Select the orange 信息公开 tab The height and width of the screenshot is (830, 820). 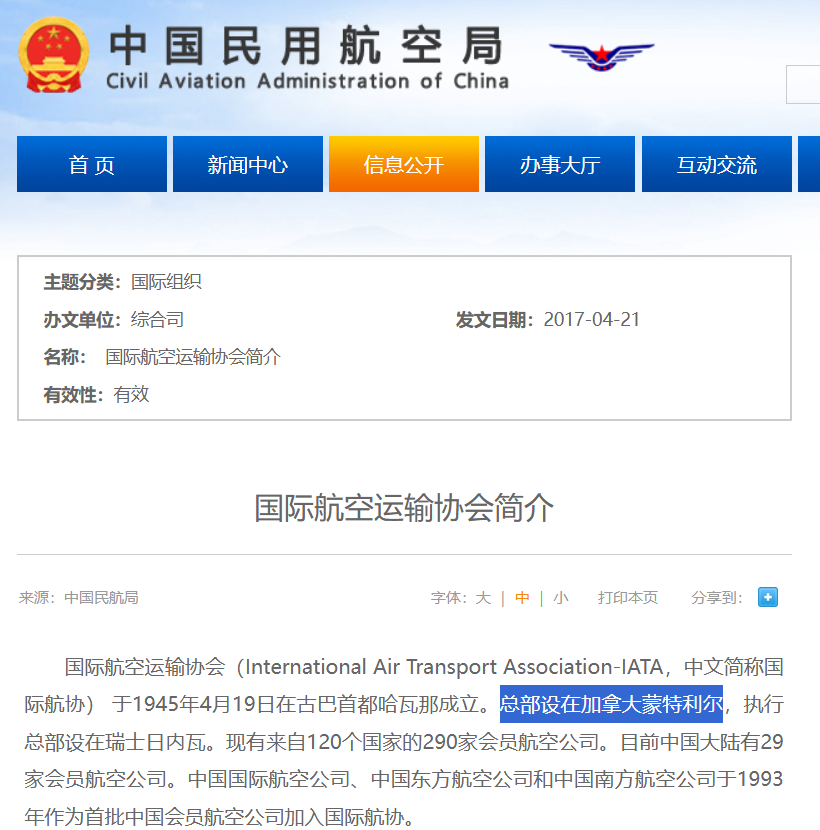coord(404,165)
